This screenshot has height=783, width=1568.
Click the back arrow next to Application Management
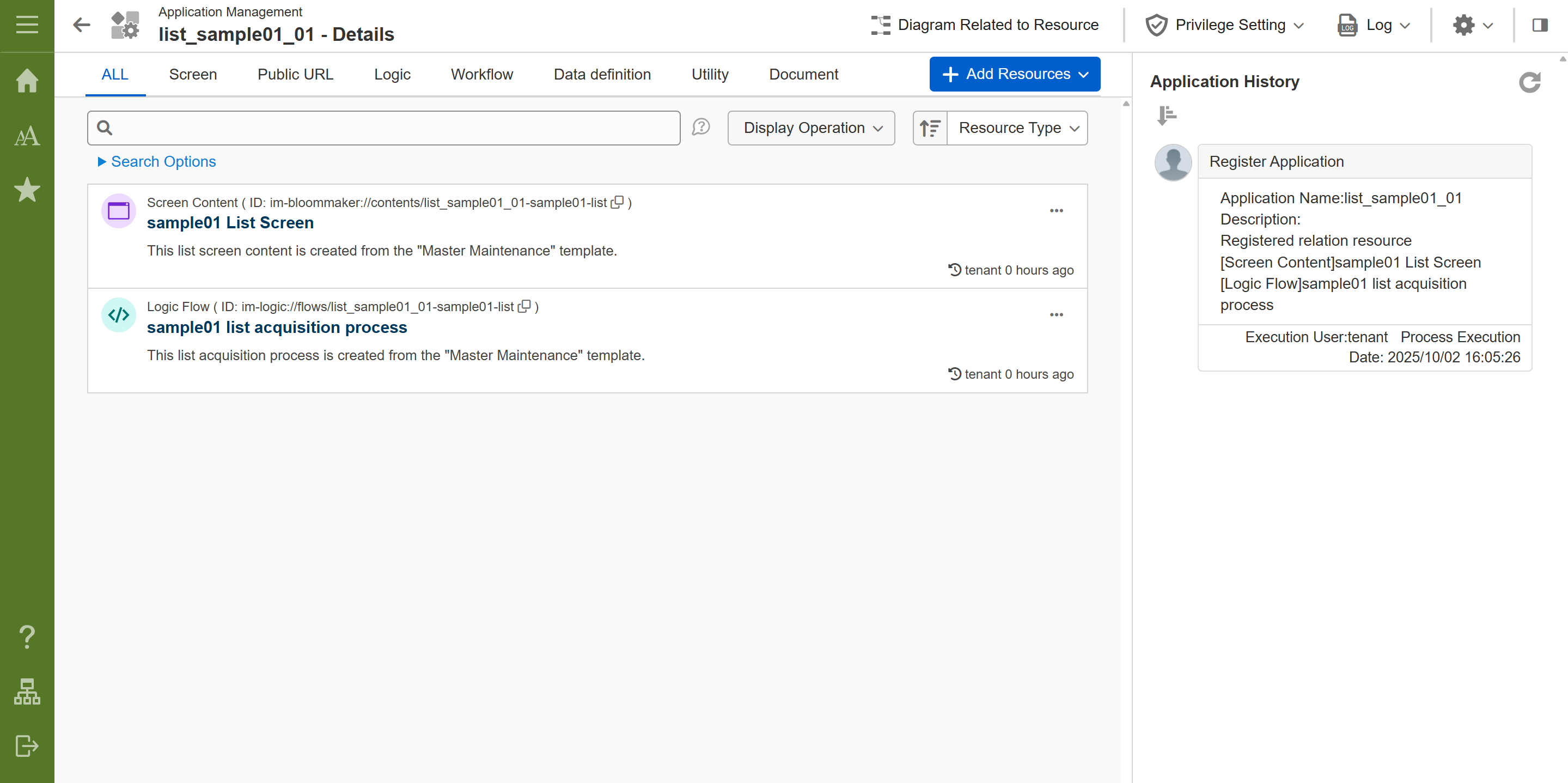click(82, 25)
